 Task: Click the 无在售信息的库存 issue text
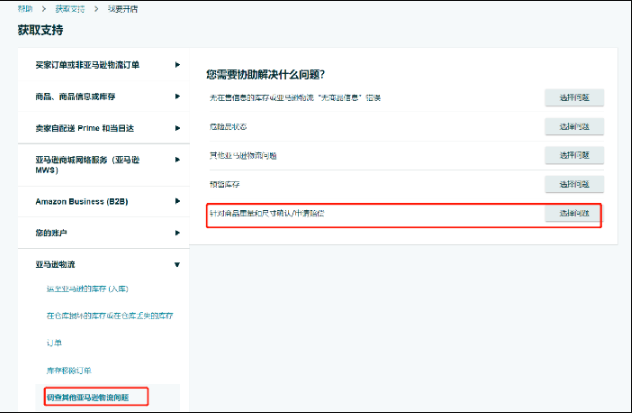295,98
